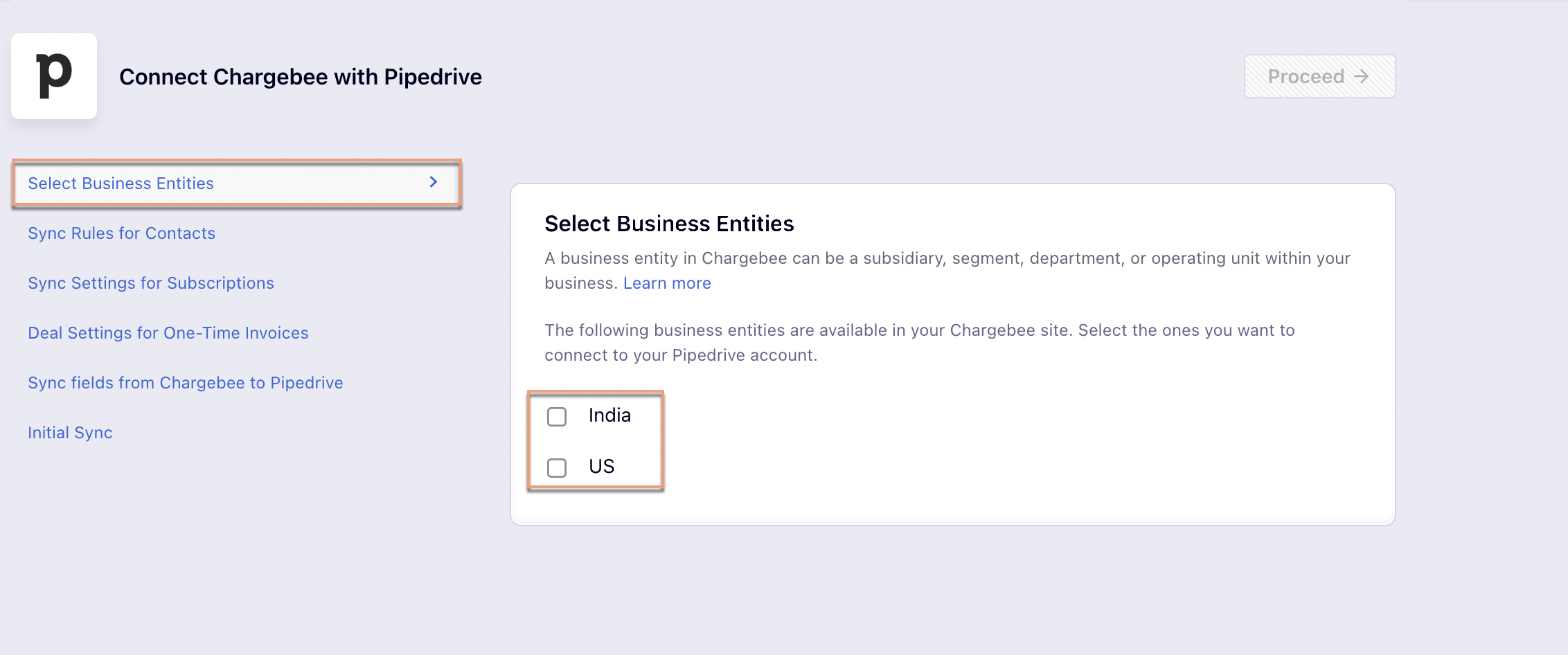Navigate to the Initial Sync step
This screenshot has width=1568, height=655.
(x=70, y=433)
